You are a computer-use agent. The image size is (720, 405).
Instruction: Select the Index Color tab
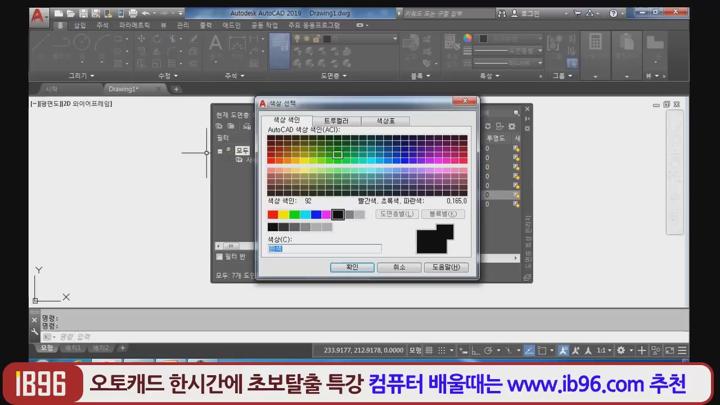287,120
